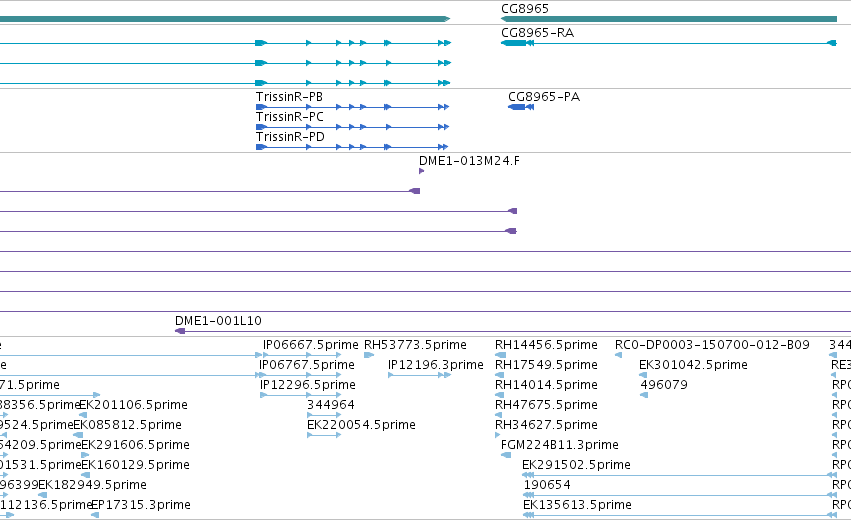Screen dimensions: 851x520
Task: Select the RH53773.5prime light-blue arrow glyph
Action: (369, 355)
